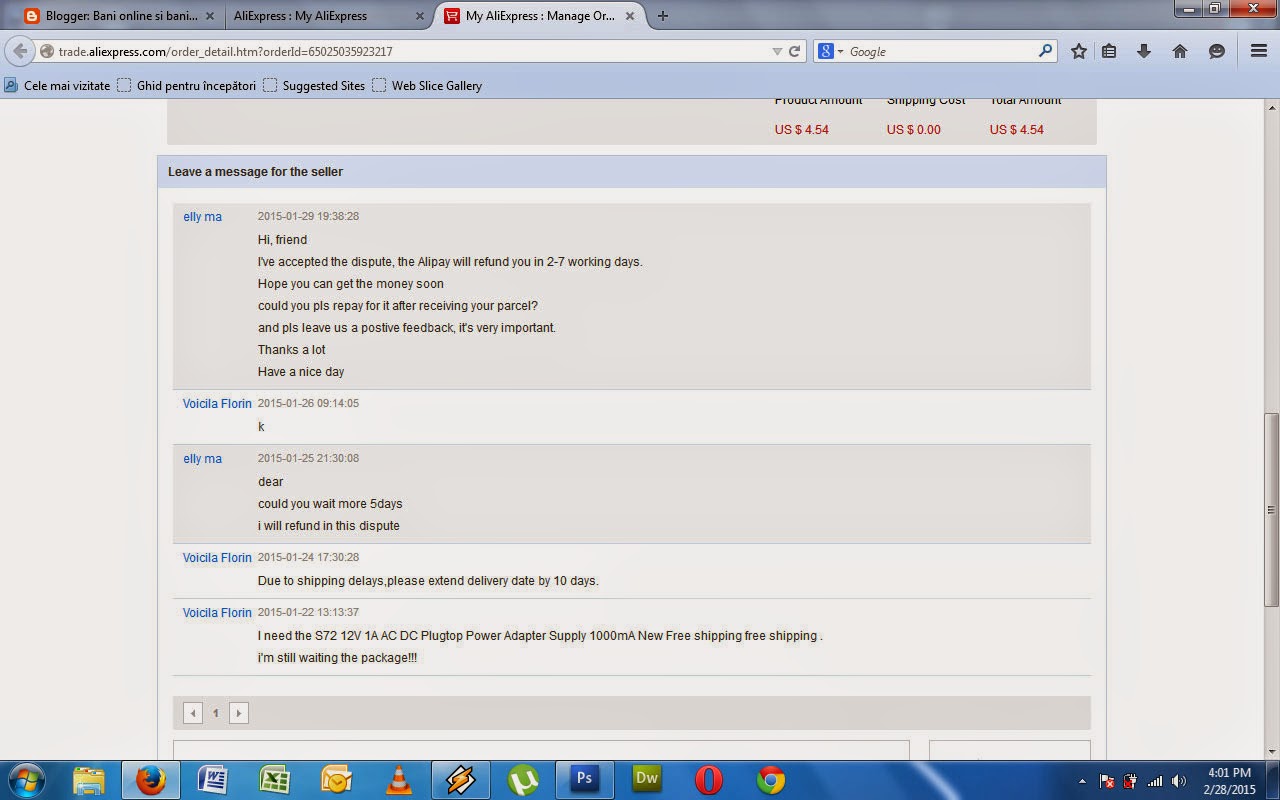Screen dimensions: 1280x800
Task: Open Opera browser from taskbar
Action: 709,780
